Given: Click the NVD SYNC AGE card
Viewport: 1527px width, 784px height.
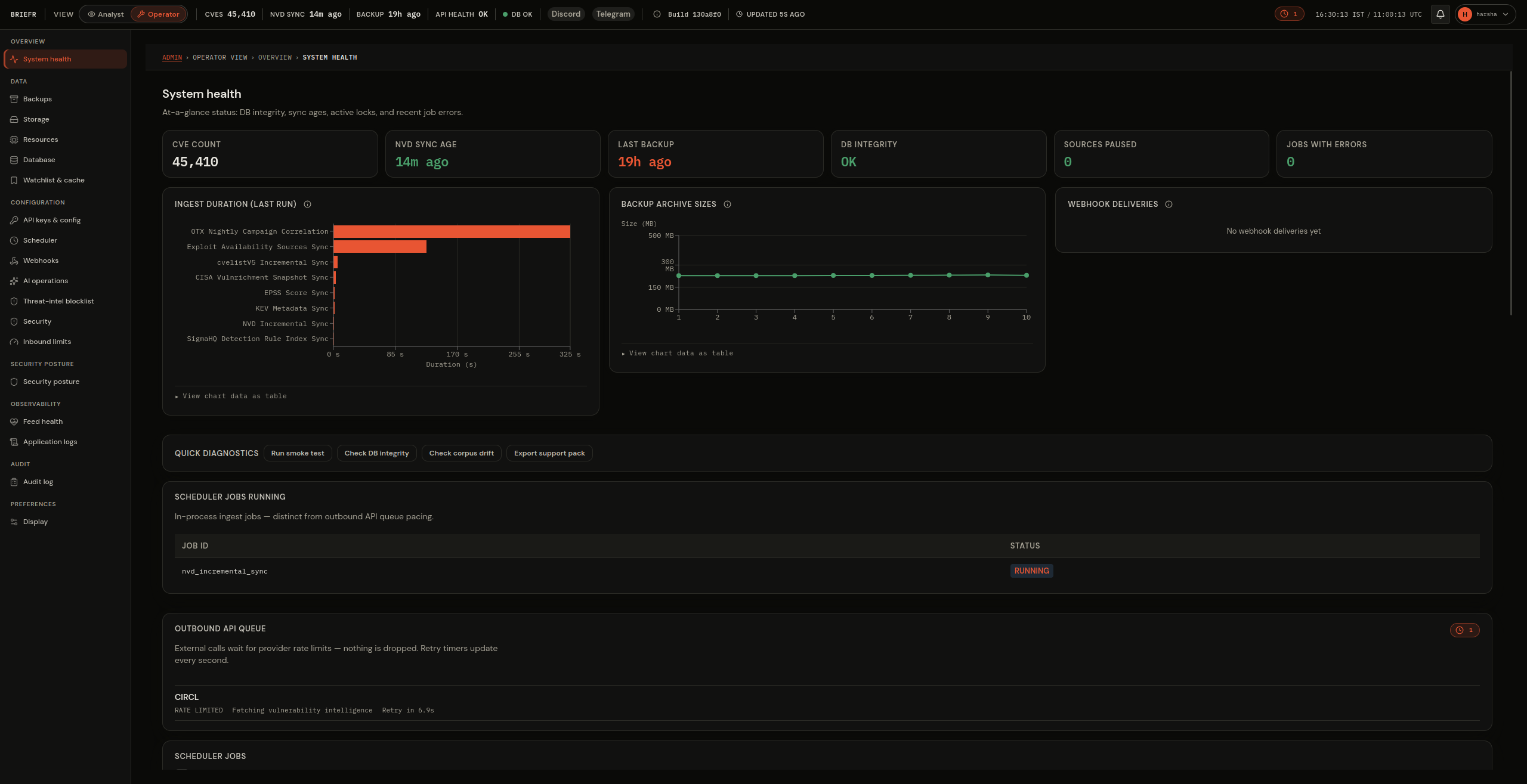Looking at the screenshot, I should click(x=493, y=154).
